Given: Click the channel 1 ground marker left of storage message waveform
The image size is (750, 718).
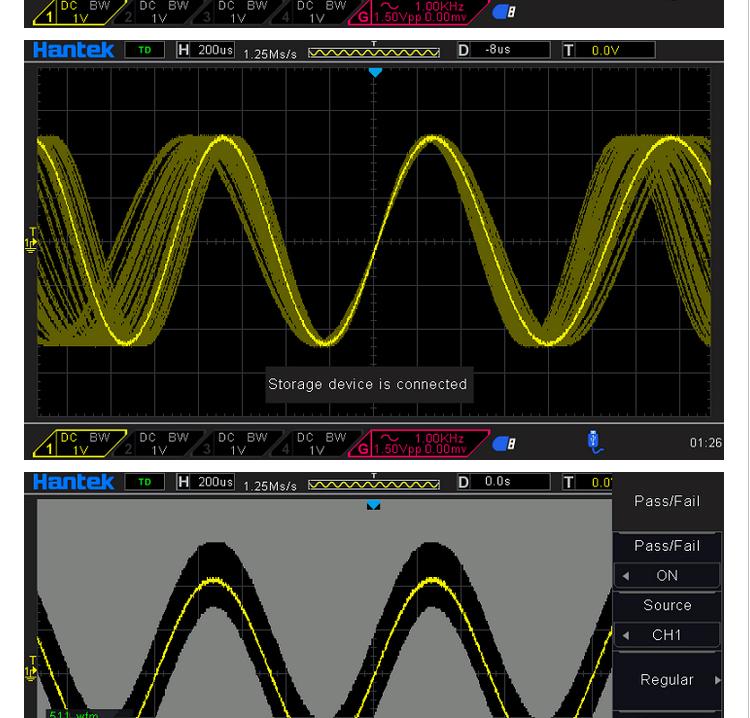Looking at the screenshot, I should tap(31, 240).
